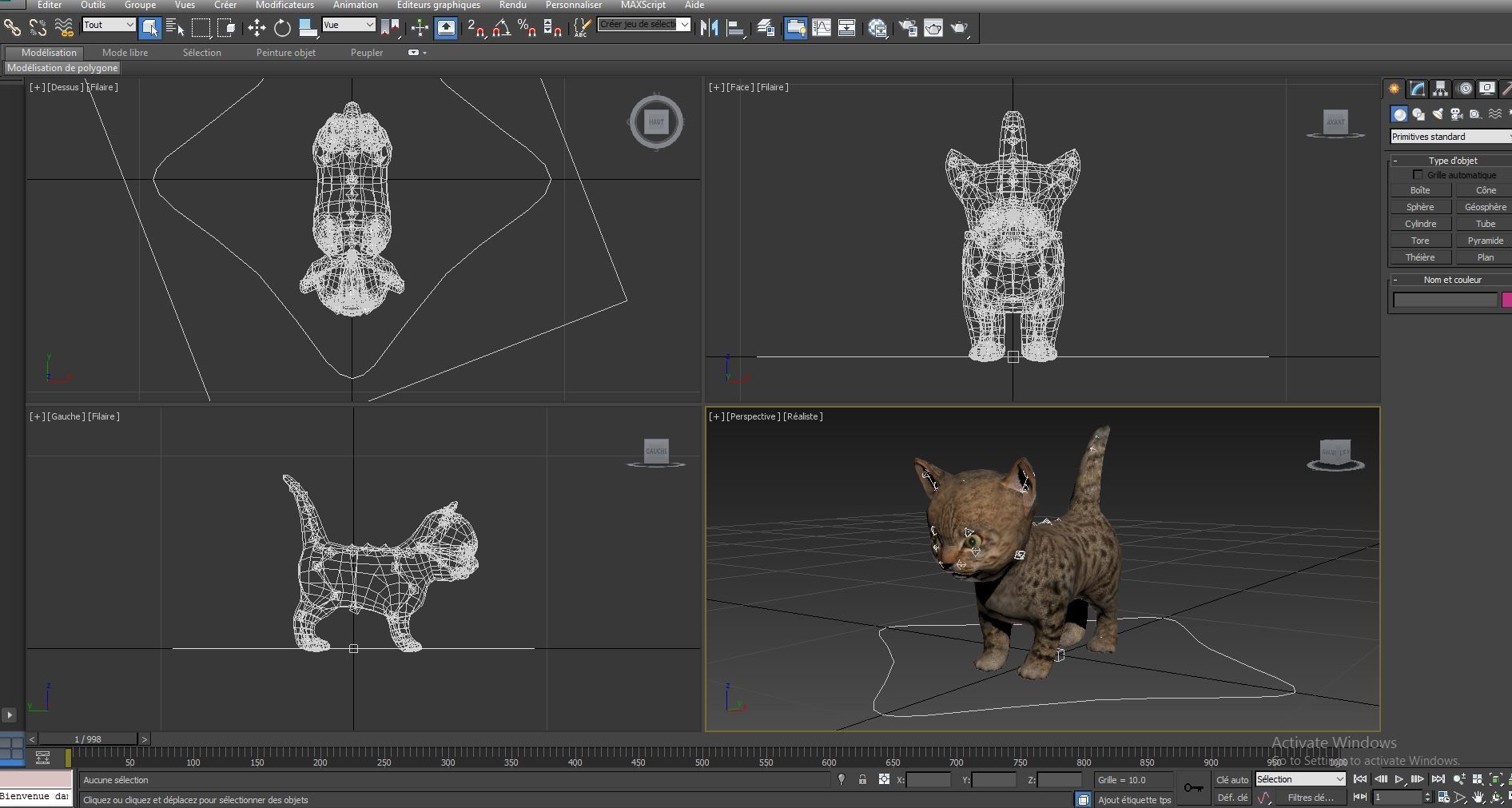Click Use Pivot Point Center icon

[390, 28]
